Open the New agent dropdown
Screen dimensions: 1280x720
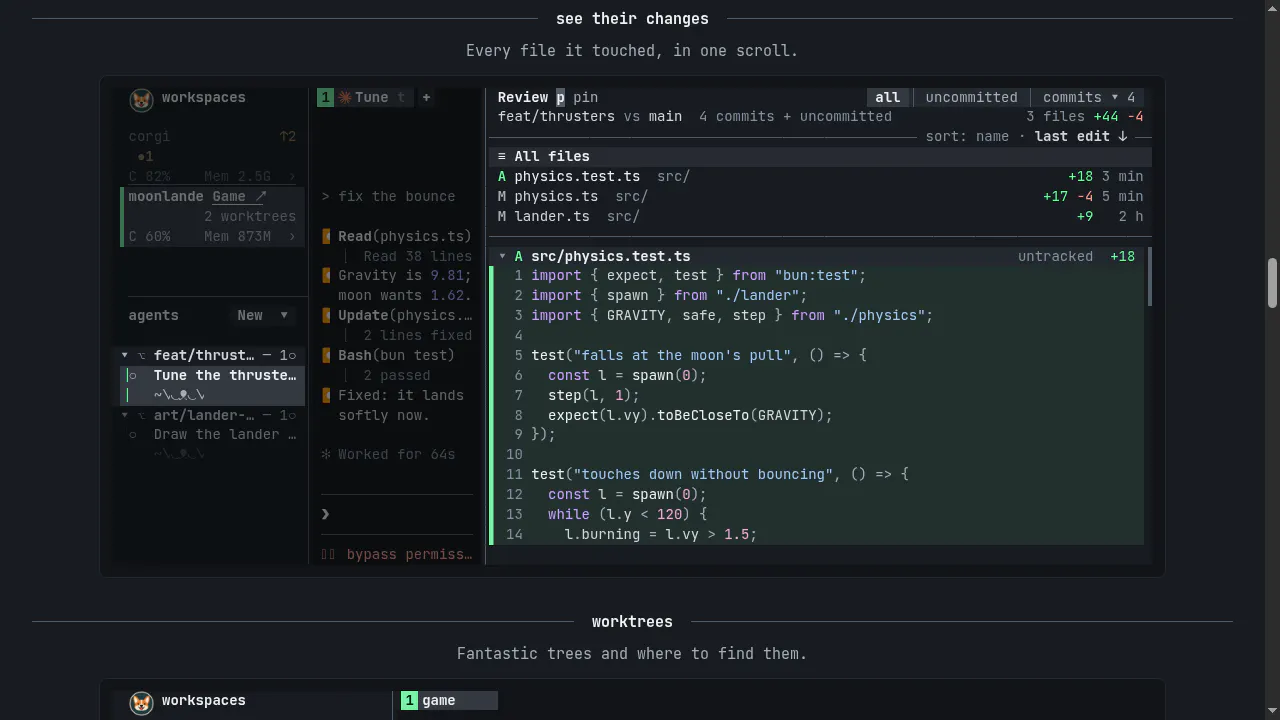pos(263,315)
